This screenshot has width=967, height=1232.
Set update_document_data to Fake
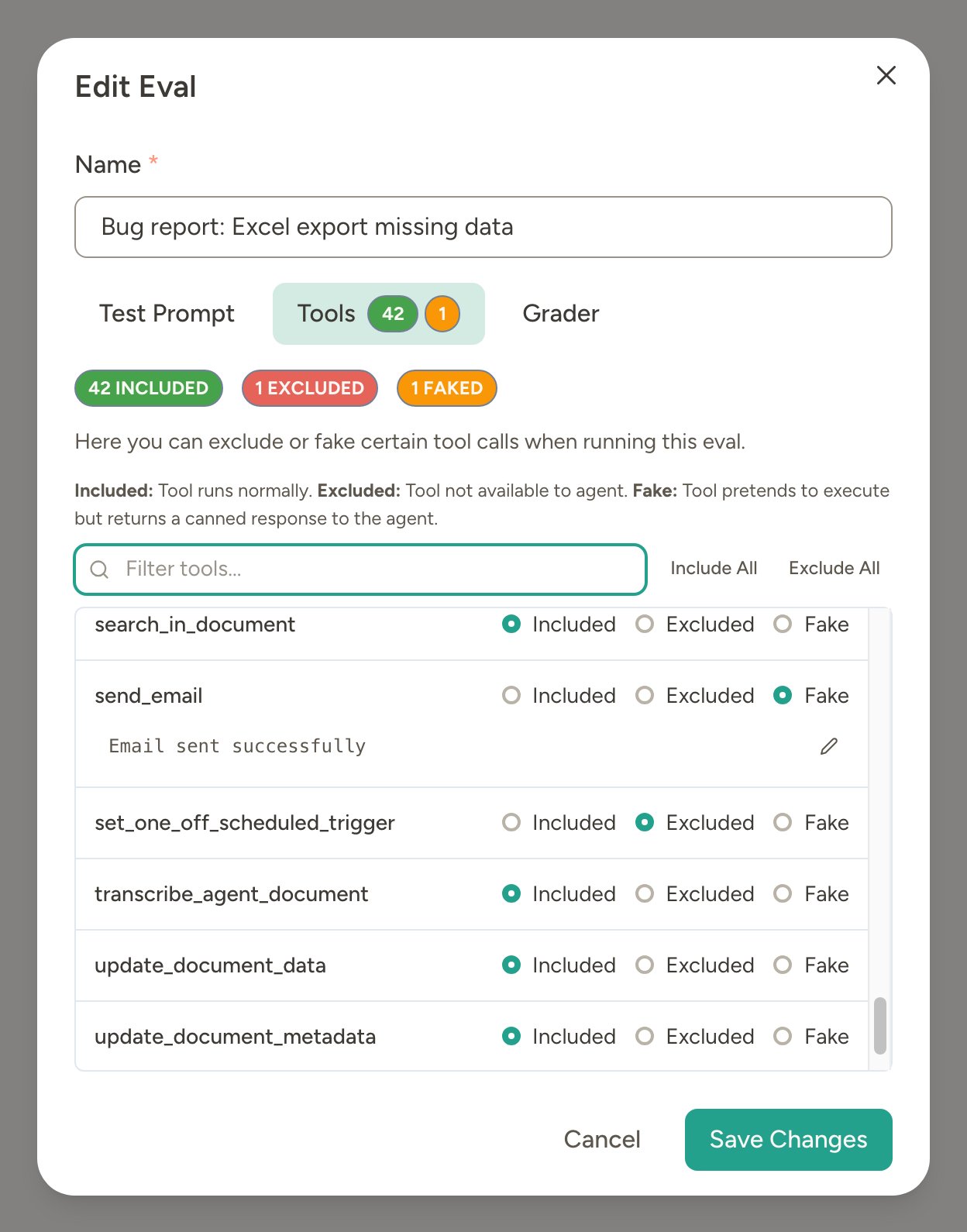[x=783, y=965]
